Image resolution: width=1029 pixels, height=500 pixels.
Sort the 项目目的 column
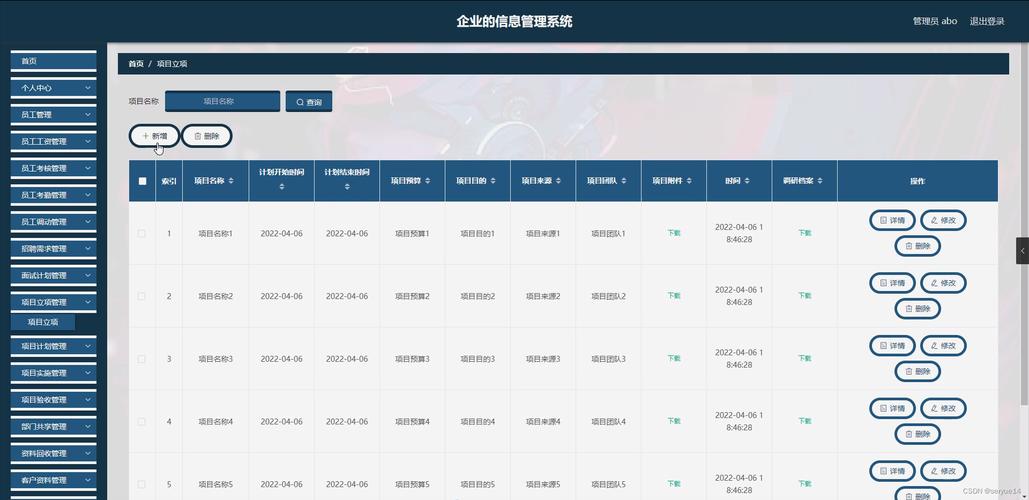tap(493, 180)
